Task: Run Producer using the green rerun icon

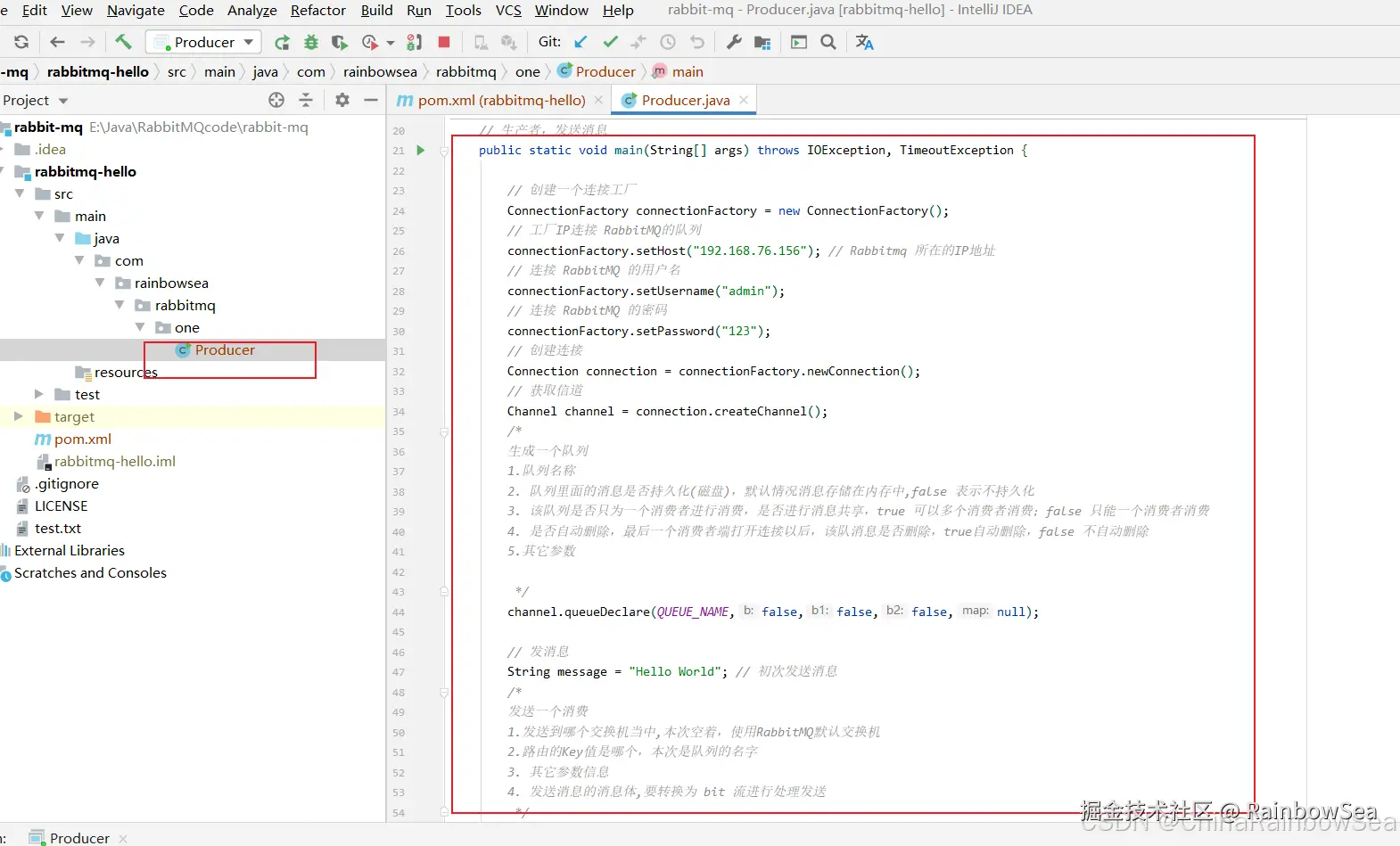Action: (283, 42)
